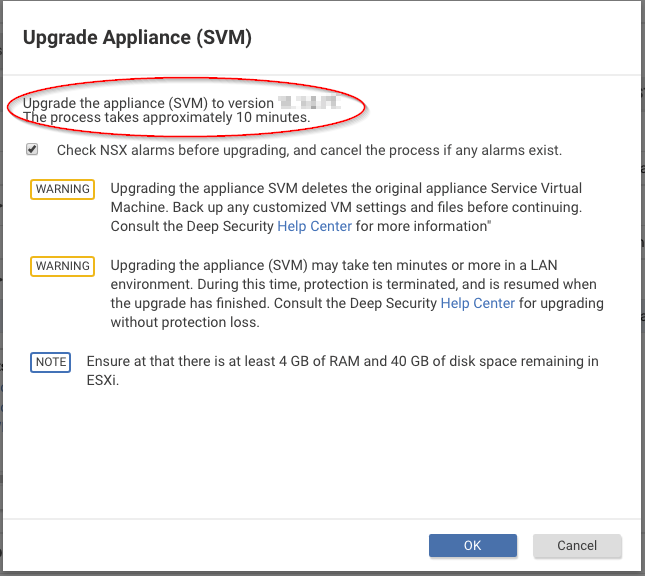Click the 'Upgrade Appliance (SVM)' dialog title
This screenshot has height=576, width=645.
point(137,38)
